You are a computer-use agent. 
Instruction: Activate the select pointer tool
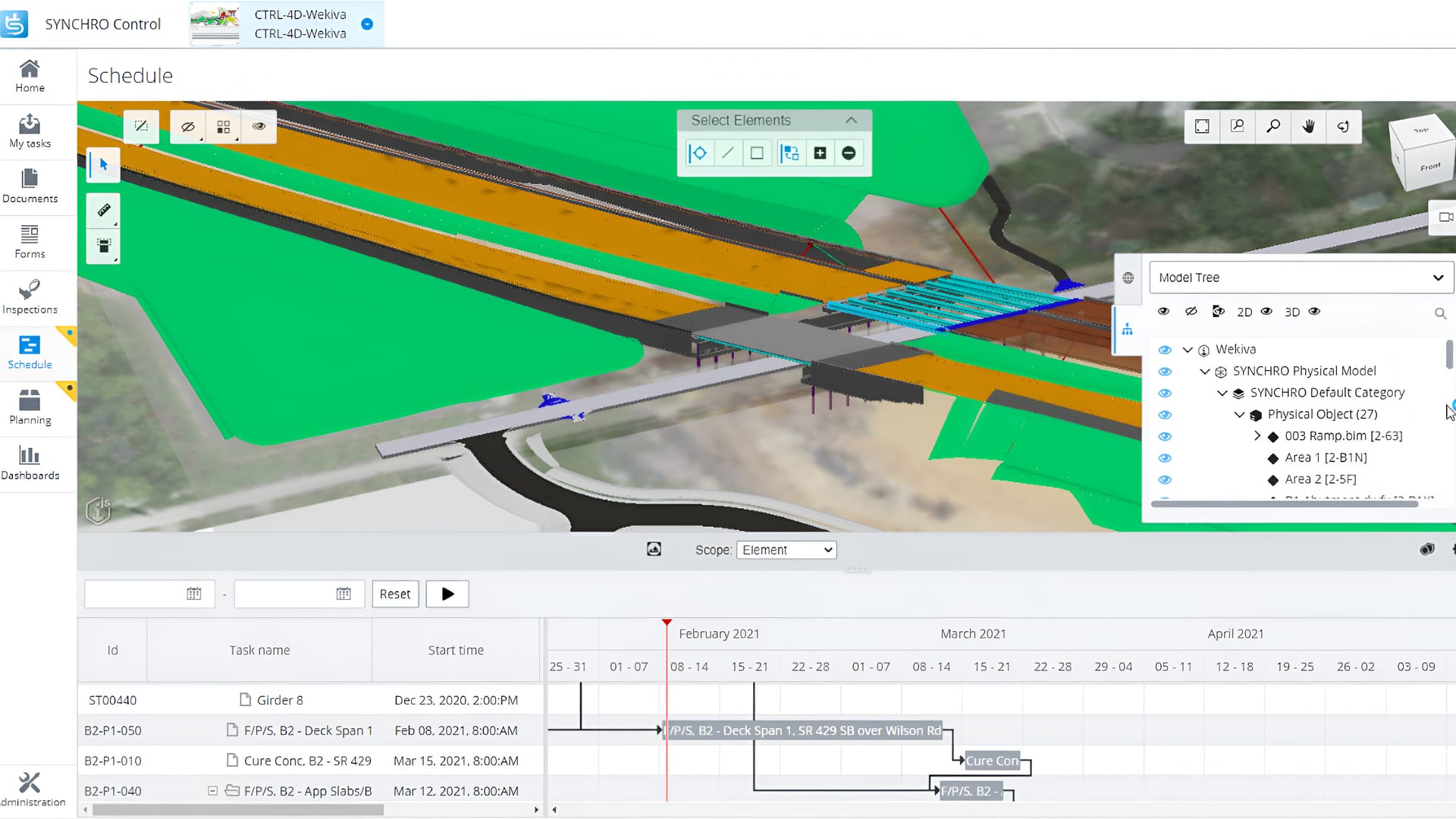[104, 165]
